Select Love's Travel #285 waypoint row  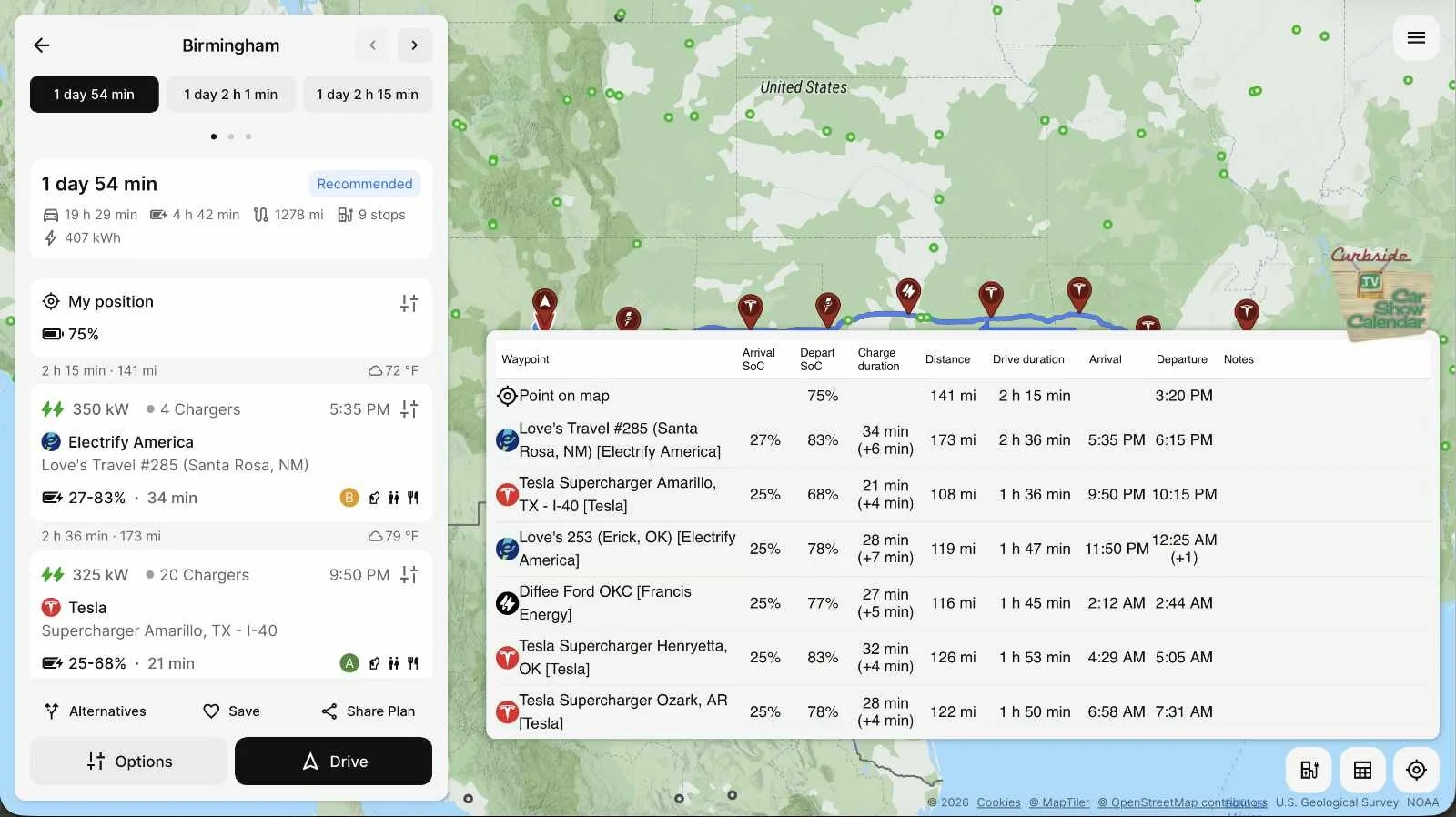pyautogui.click(x=962, y=440)
